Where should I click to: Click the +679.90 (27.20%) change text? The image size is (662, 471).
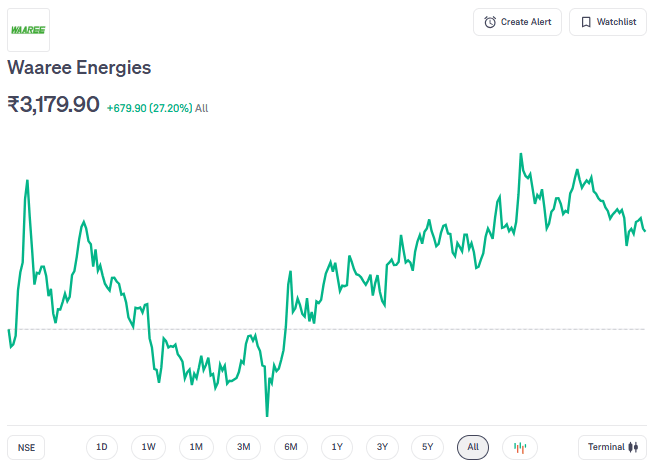click(149, 108)
